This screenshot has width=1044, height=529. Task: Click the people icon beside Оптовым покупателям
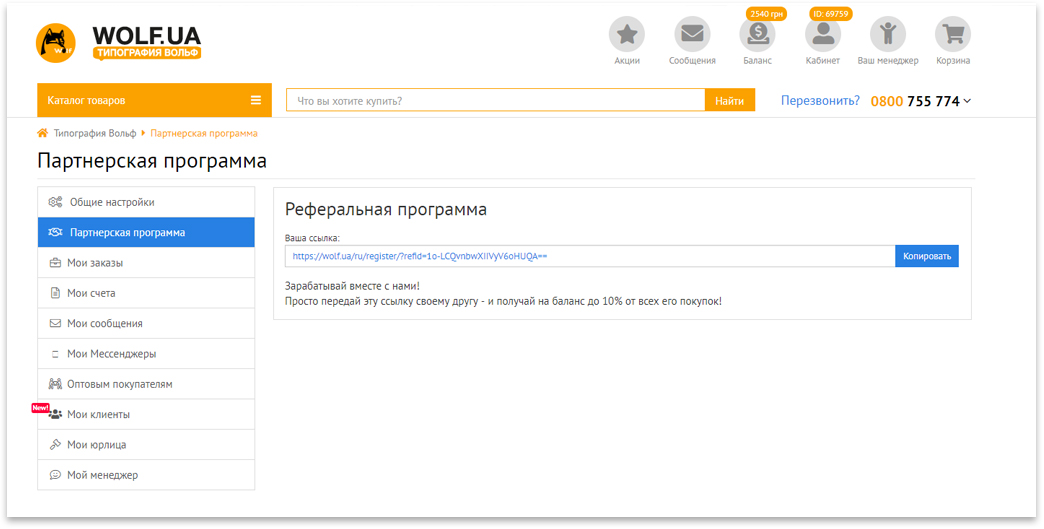(x=55, y=384)
